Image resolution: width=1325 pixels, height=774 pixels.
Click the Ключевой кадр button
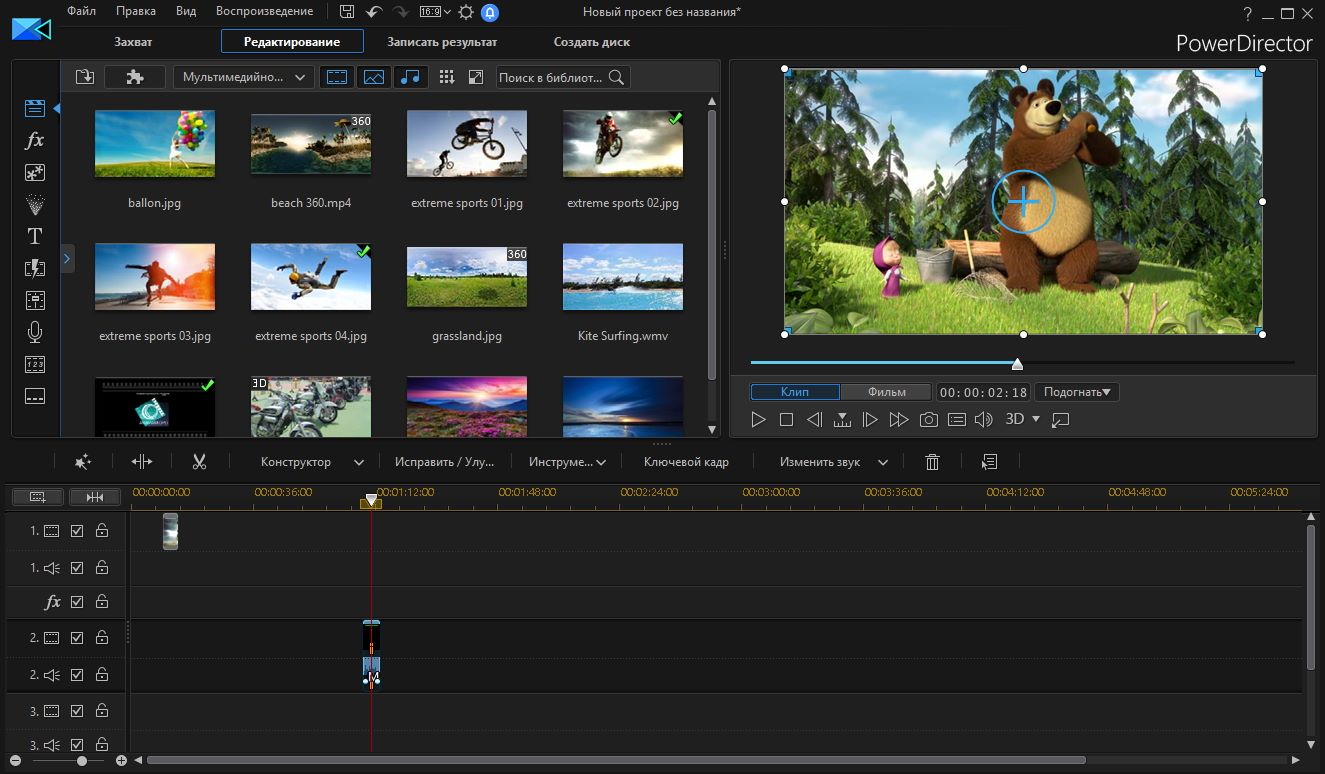(686, 462)
